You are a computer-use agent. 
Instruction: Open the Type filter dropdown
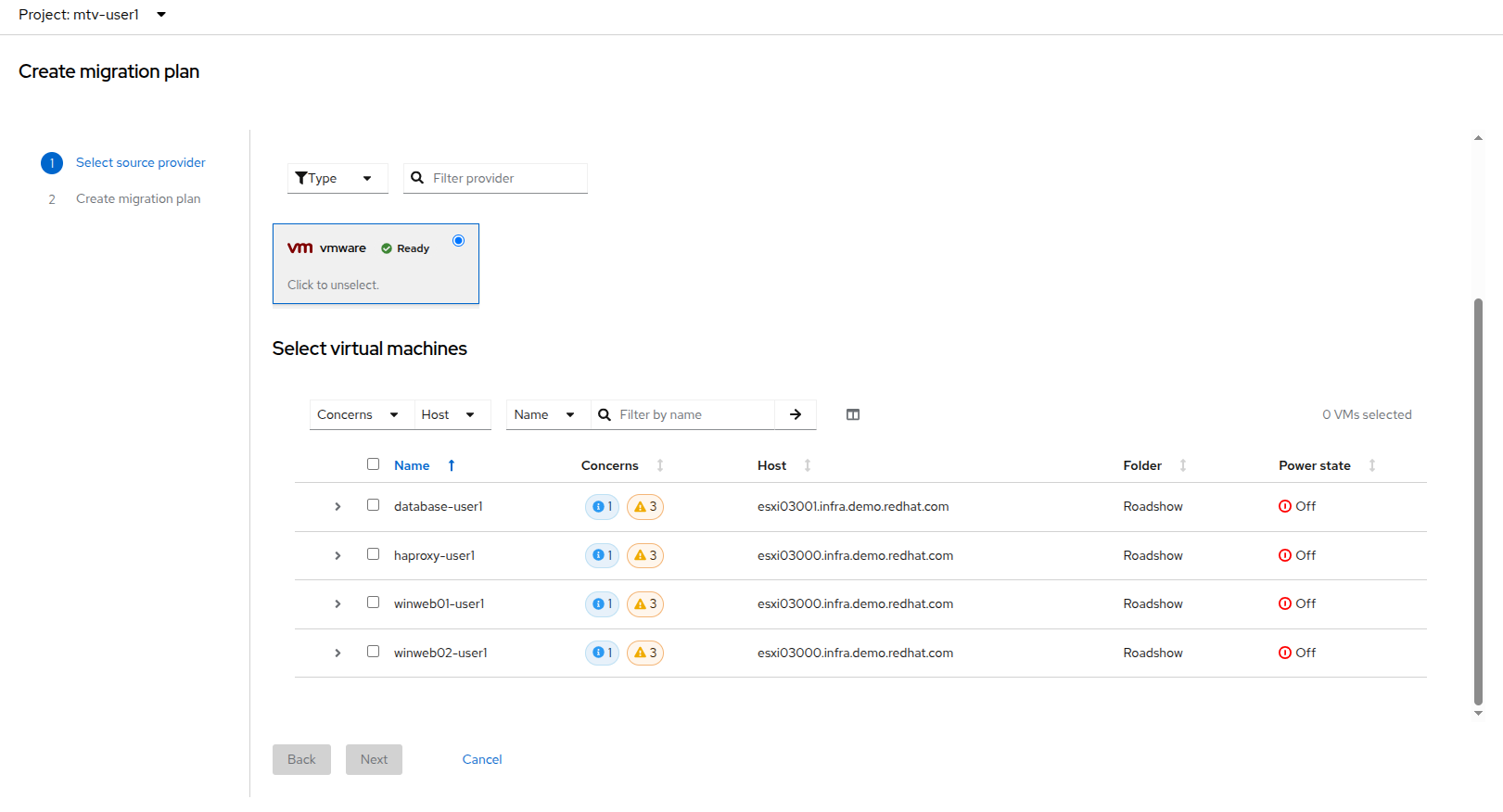click(x=337, y=178)
